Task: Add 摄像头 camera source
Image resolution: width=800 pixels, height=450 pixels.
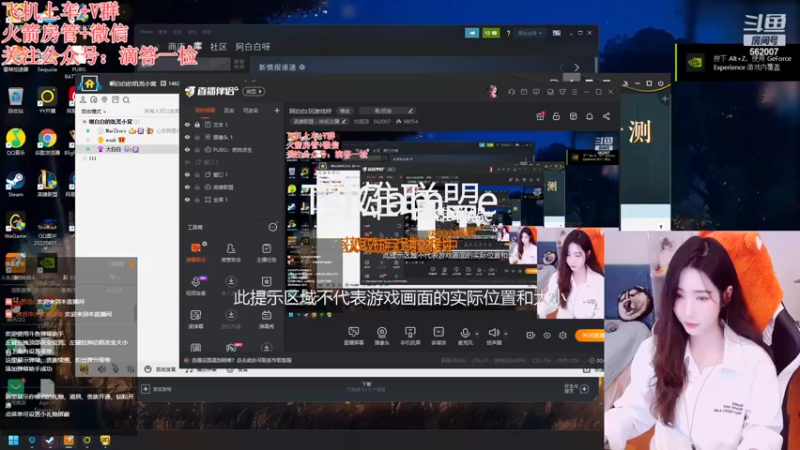Action: [382, 336]
